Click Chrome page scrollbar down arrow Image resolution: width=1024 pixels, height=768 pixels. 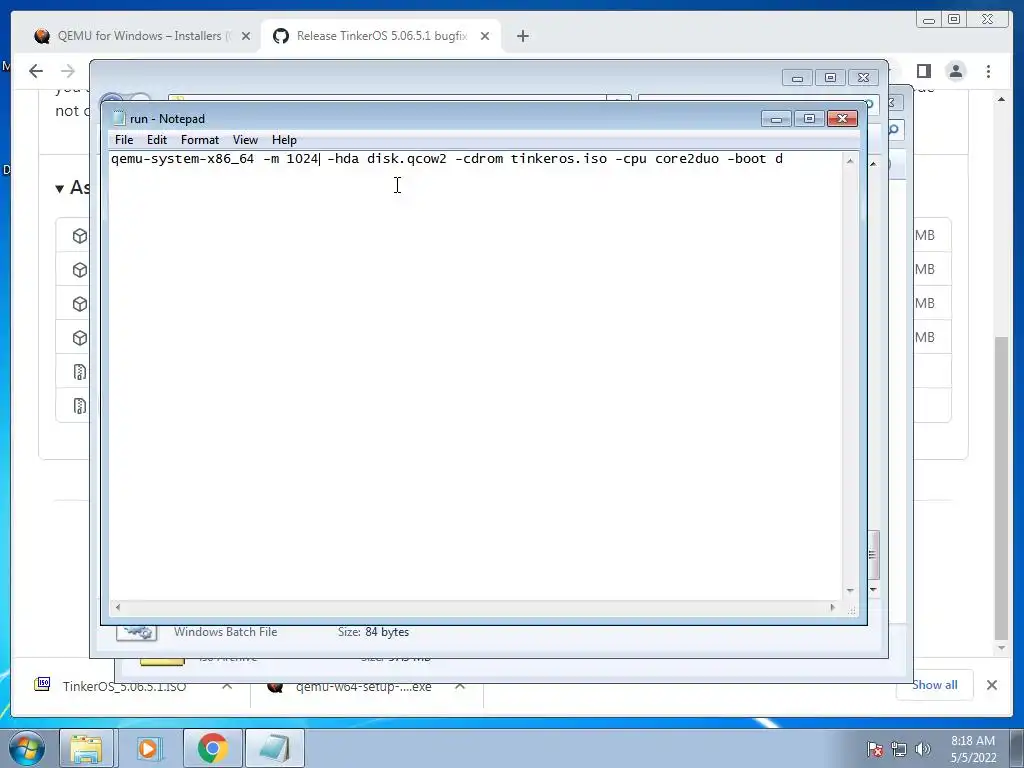pos(1002,648)
